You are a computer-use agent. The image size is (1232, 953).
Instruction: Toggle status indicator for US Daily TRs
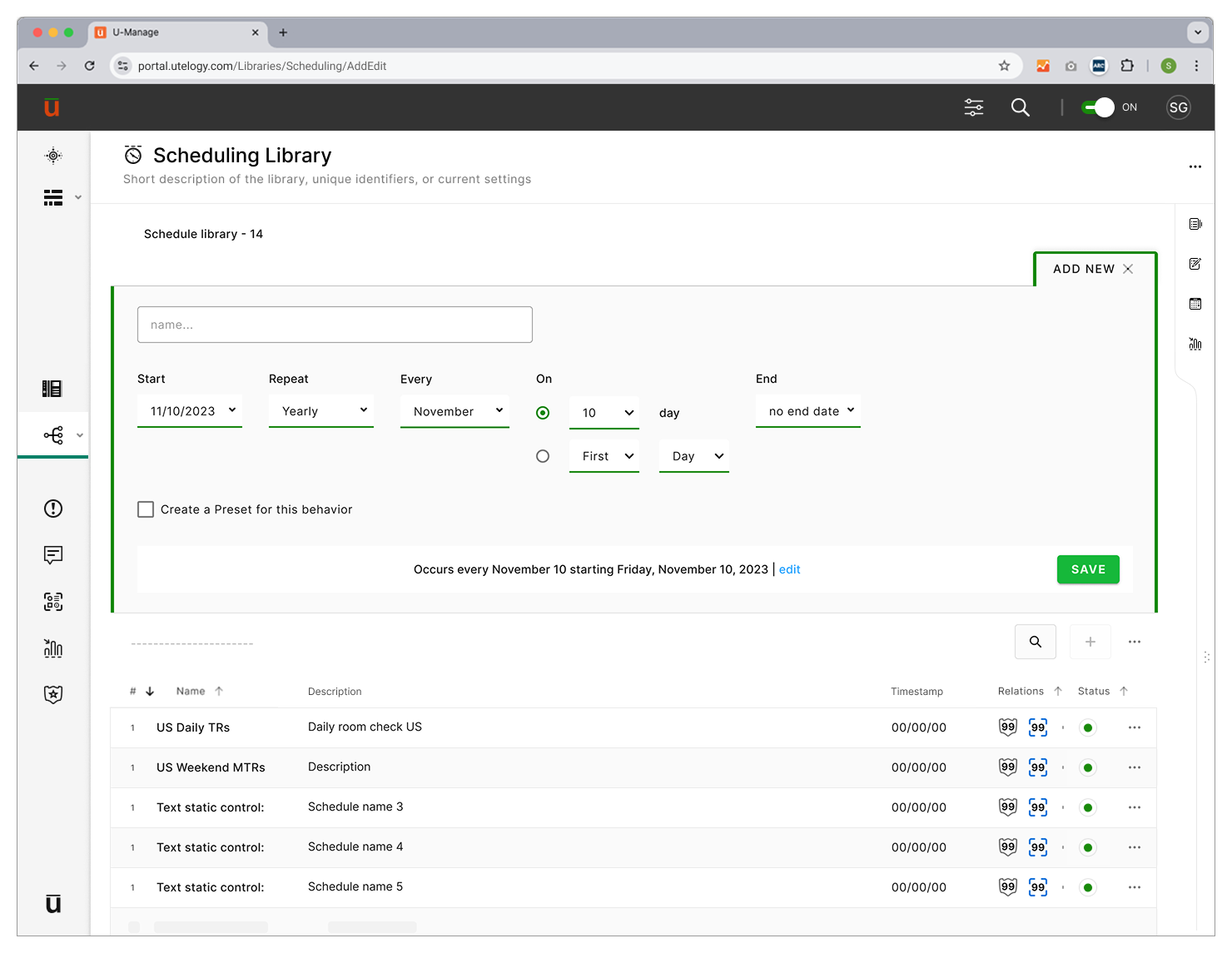pos(1088,727)
